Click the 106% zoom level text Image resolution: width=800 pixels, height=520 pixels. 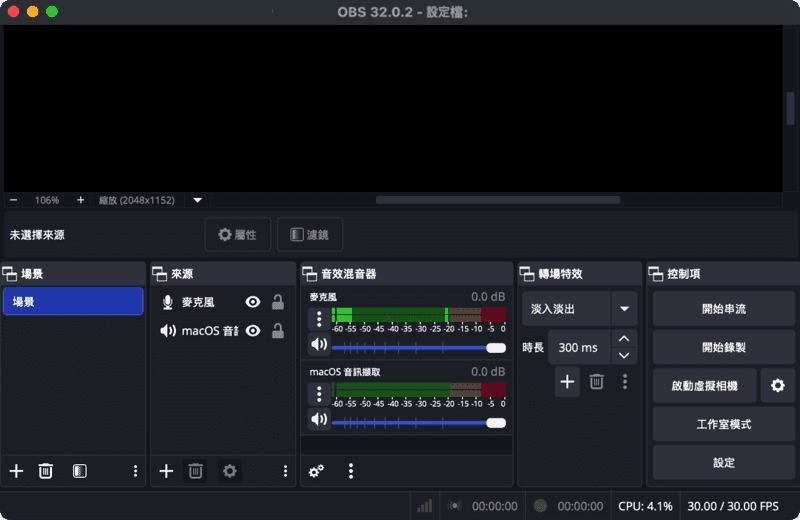(x=47, y=200)
